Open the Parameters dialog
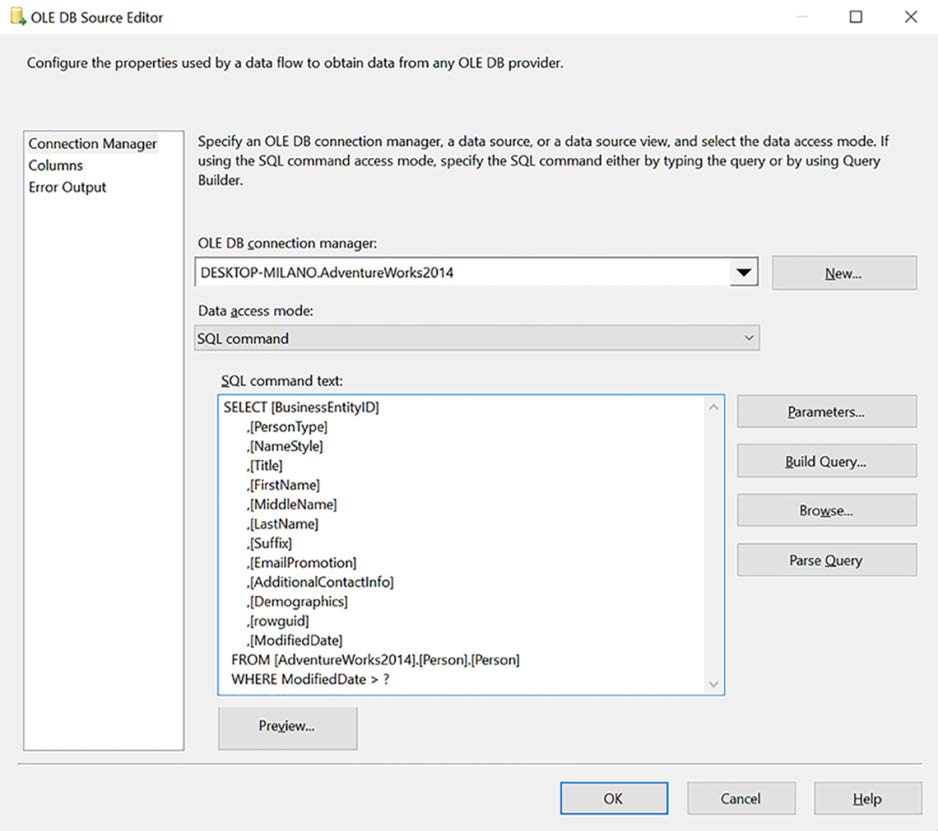The image size is (938, 831). 826,410
